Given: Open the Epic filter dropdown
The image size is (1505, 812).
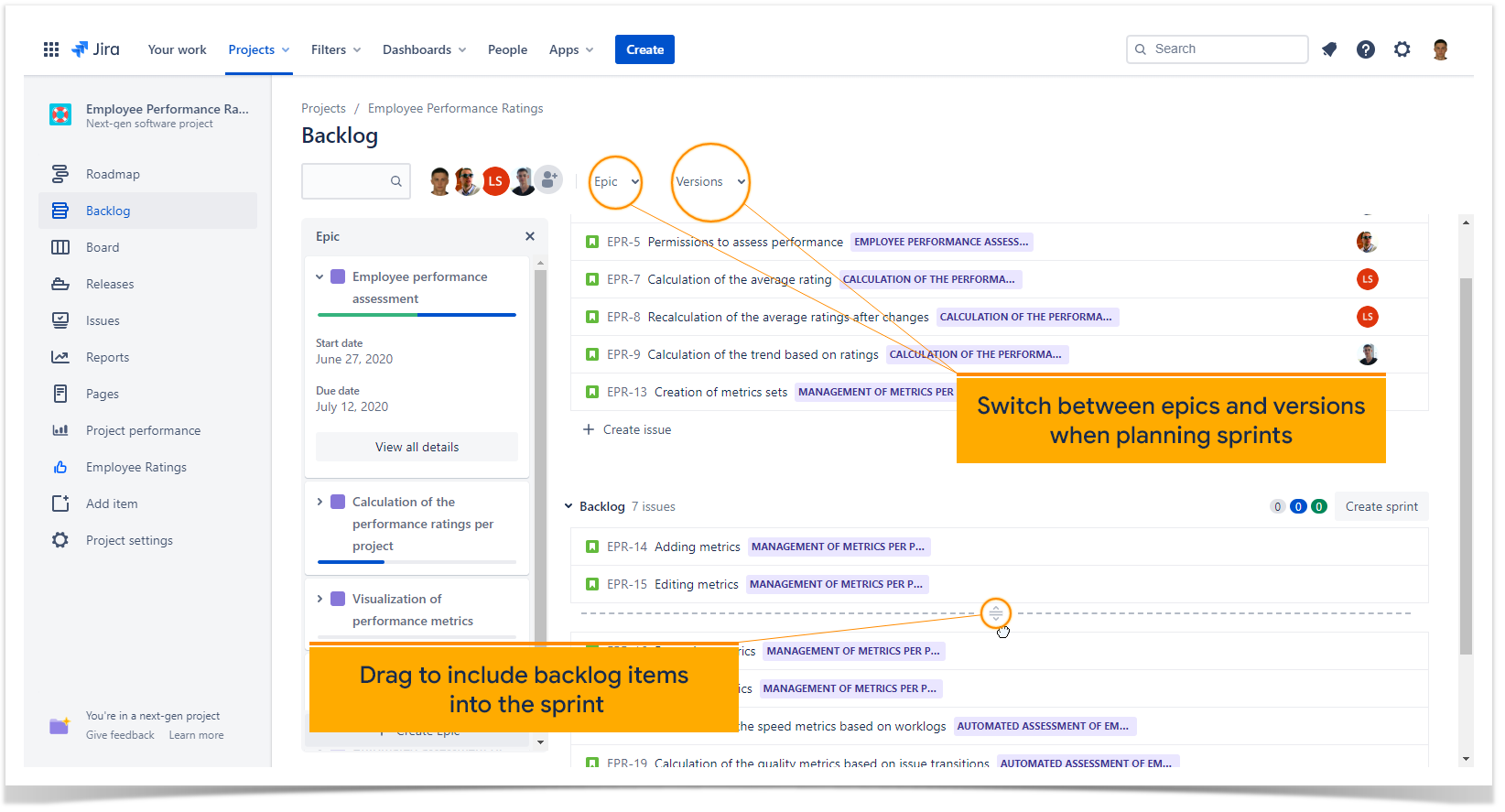Looking at the screenshot, I should point(616,181).
